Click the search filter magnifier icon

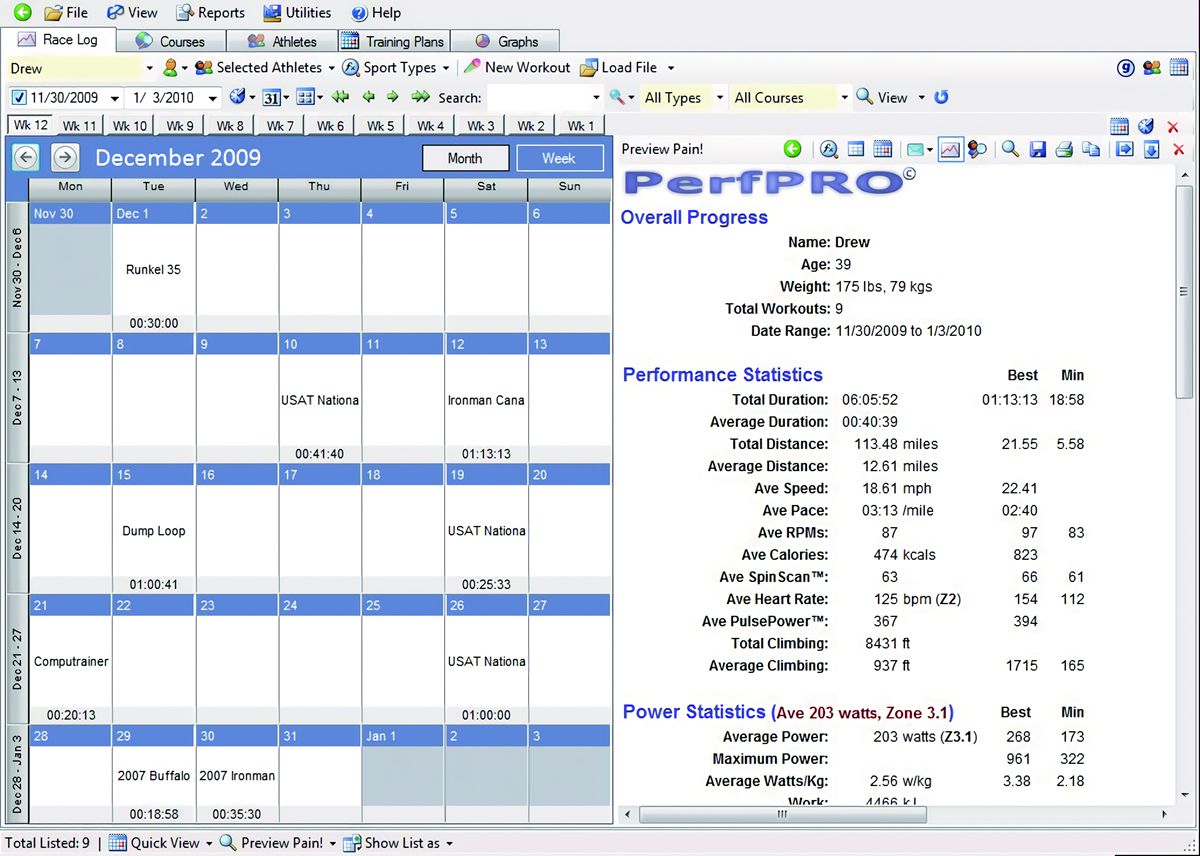618,97
